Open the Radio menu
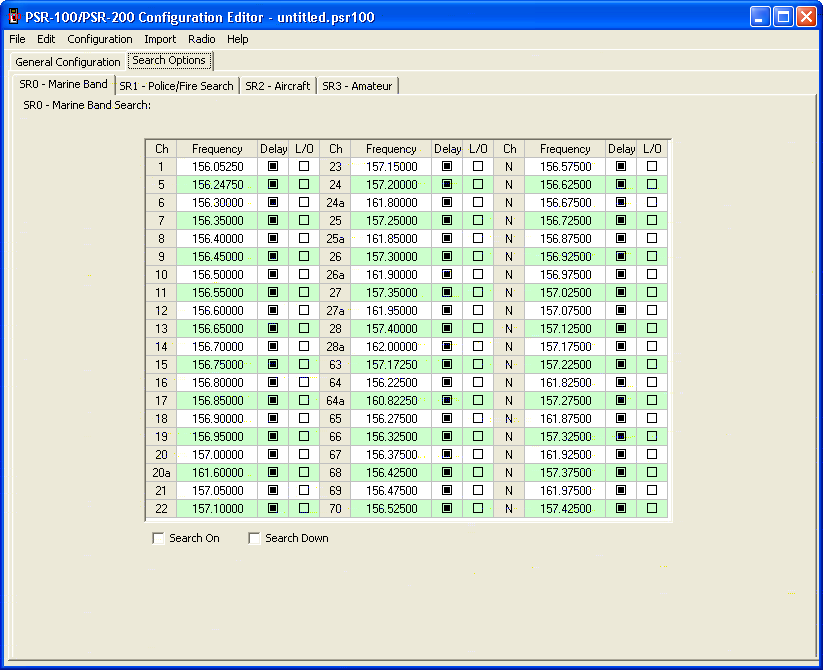823x670 pixels. click(201, 39)
